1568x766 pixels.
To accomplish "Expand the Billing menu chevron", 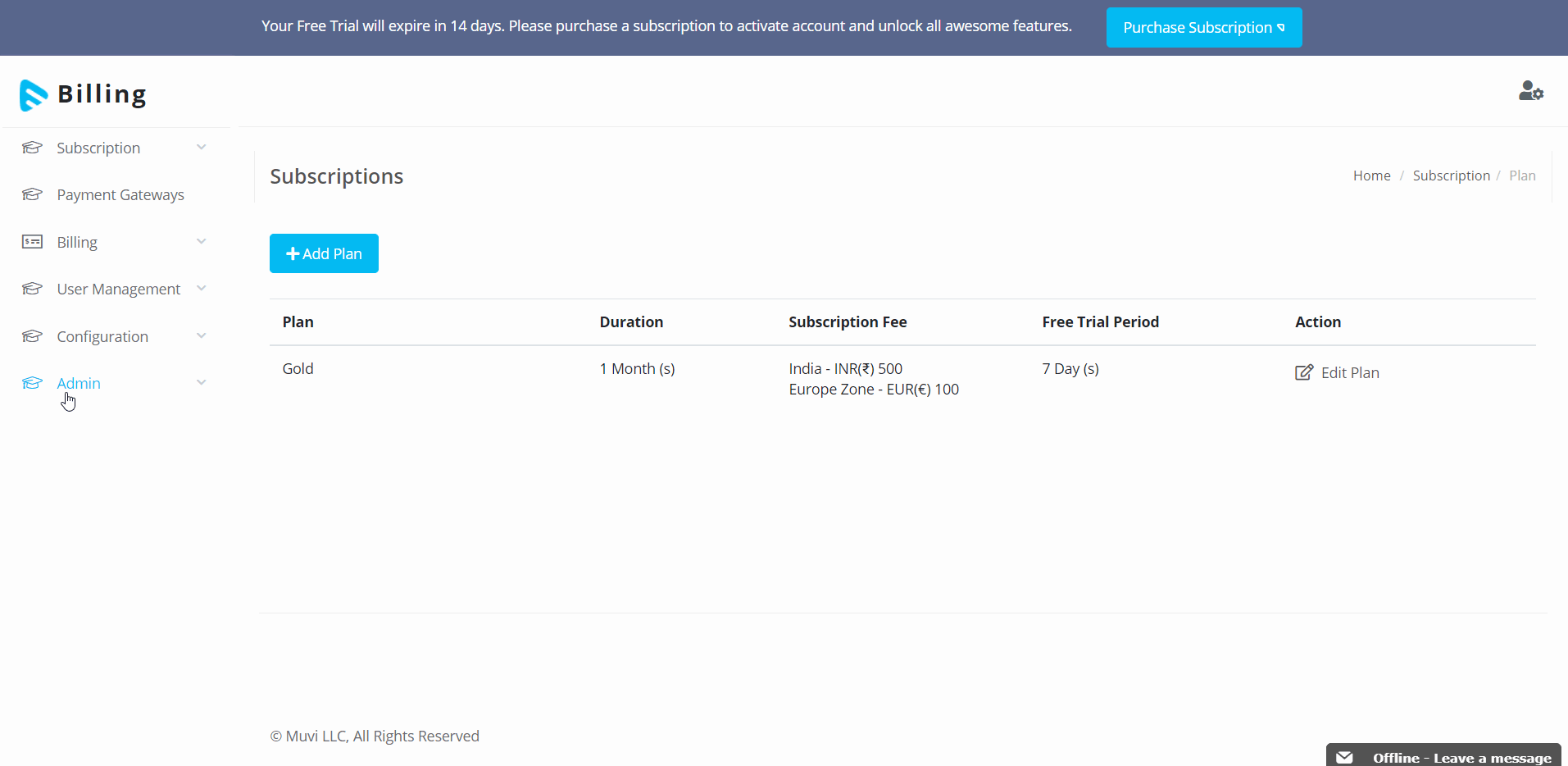I will click(202, 242).
